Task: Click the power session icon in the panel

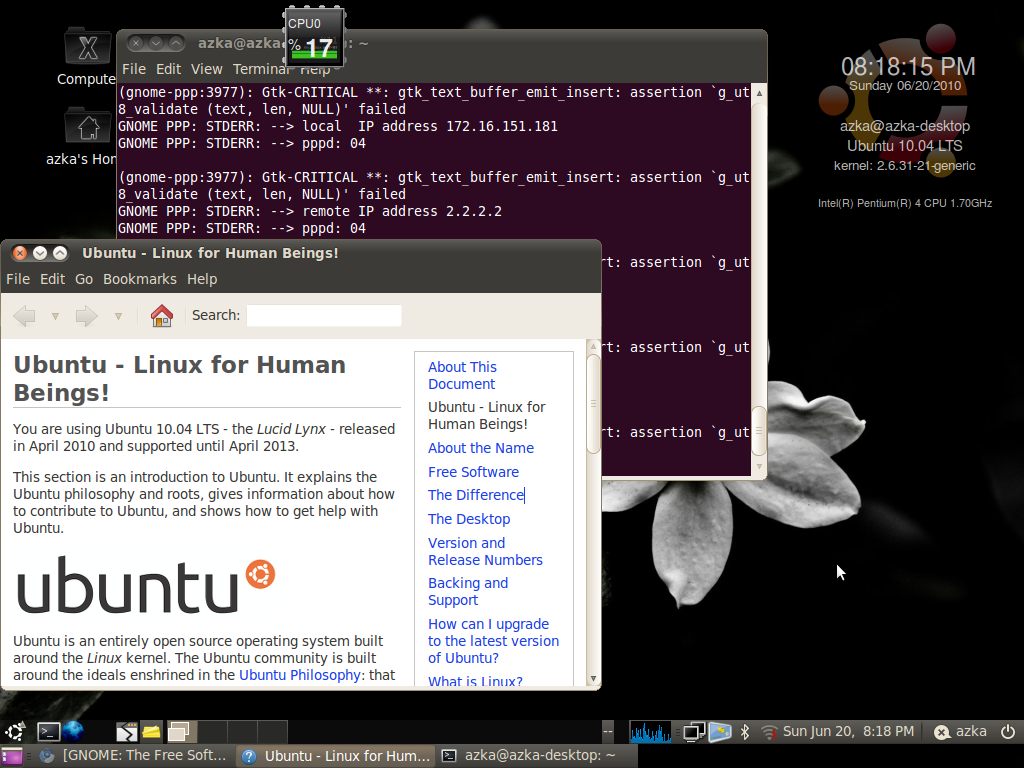Action: coord(1008,731)
